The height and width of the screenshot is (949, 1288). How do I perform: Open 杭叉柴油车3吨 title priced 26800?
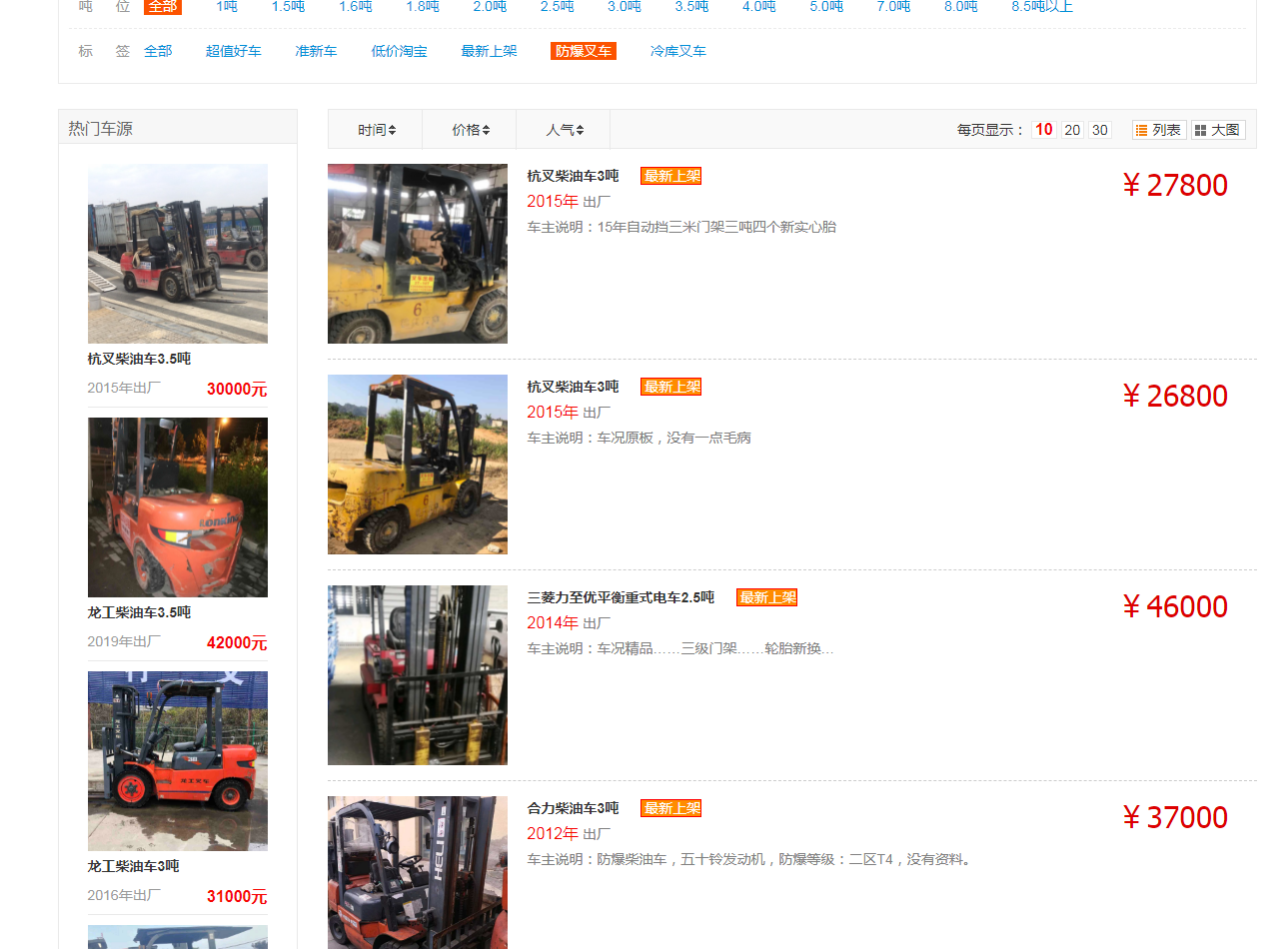(574, 387)
